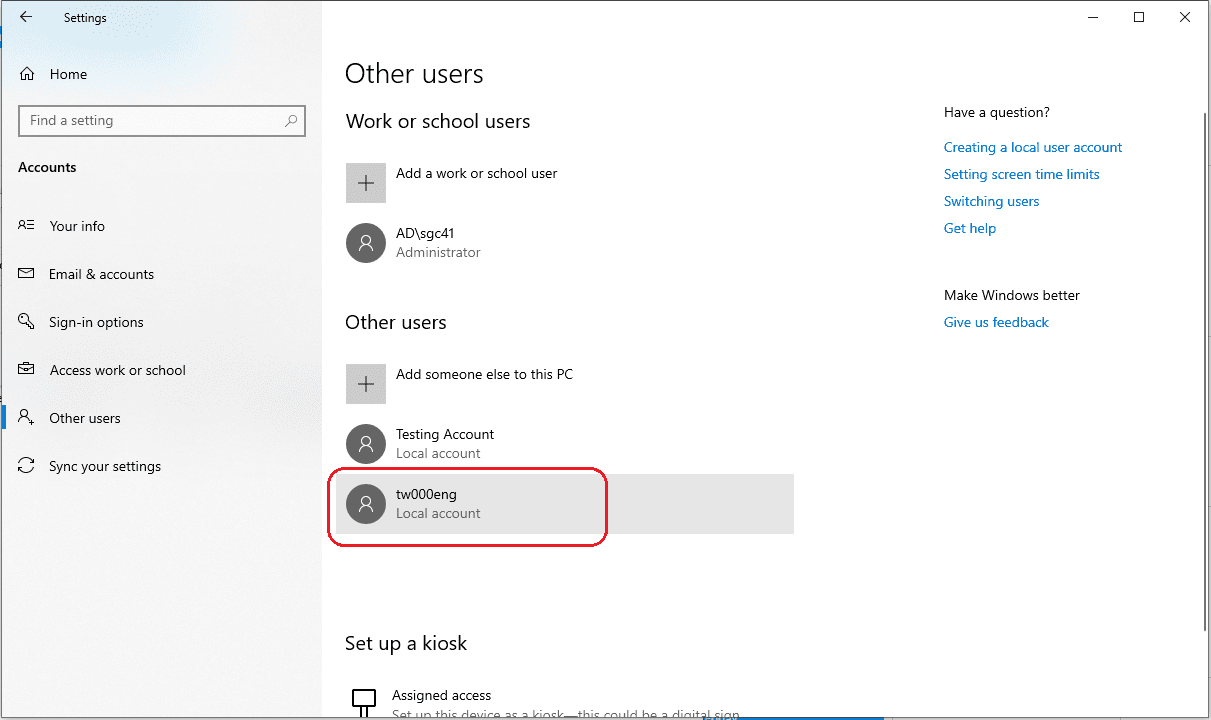
Task: Open Creating a local user account link
Action: (1033, 147)
